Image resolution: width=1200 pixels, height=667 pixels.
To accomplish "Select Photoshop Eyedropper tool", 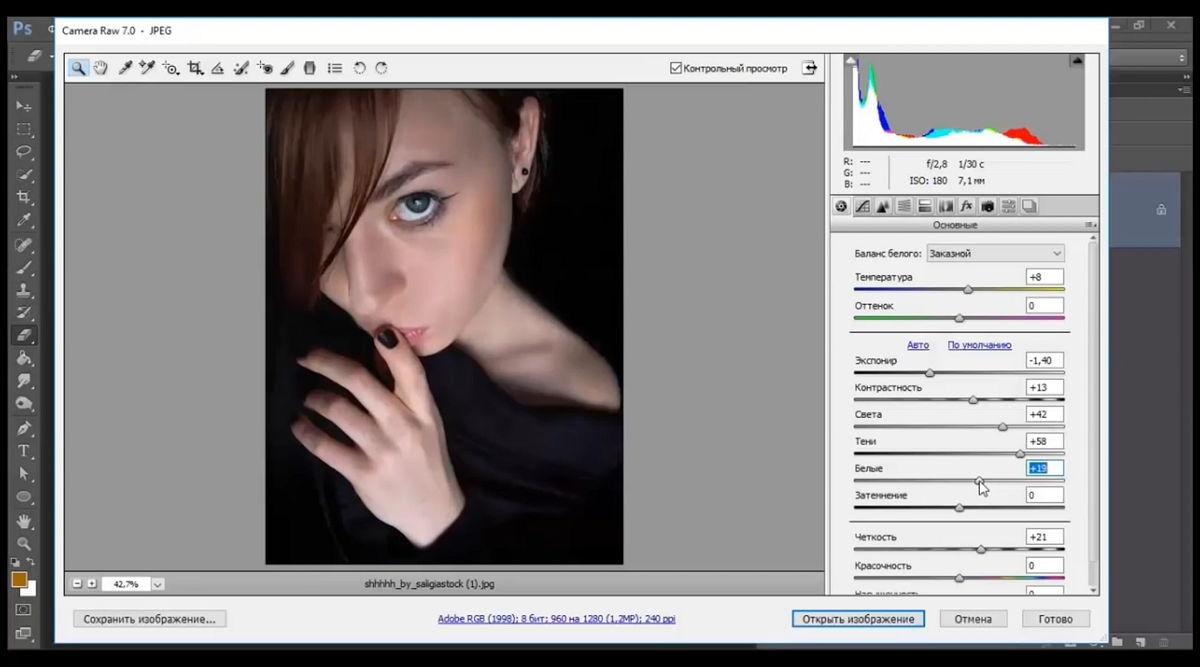I will (x=24, y=220).
